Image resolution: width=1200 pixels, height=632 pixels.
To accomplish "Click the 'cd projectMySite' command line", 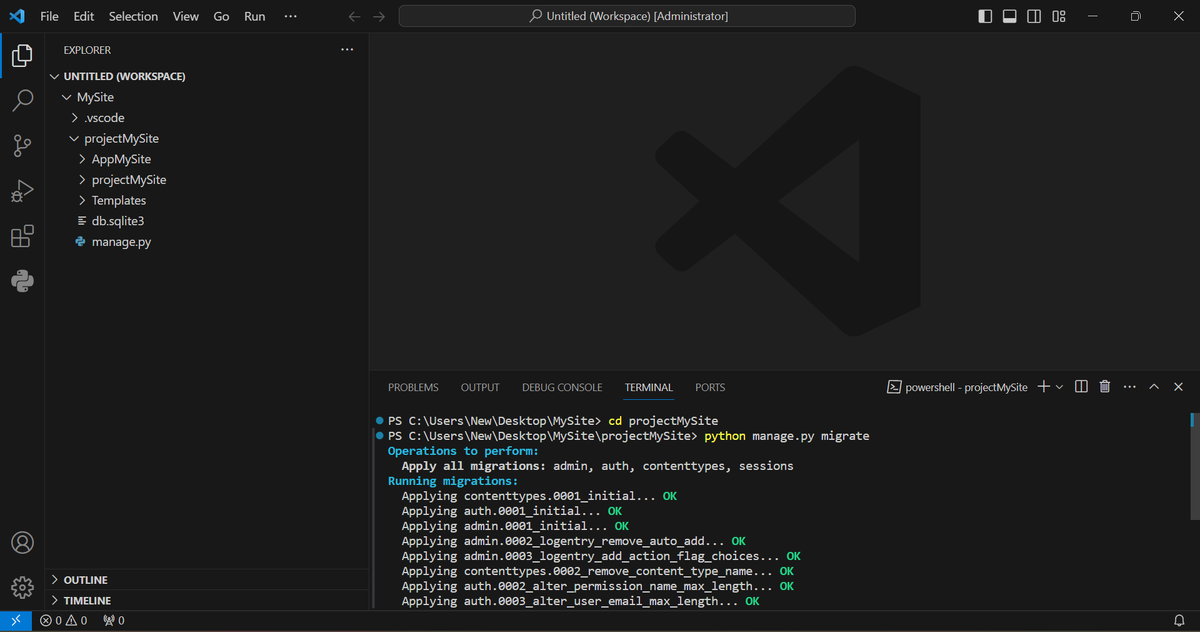I will [x=663, y=421].
